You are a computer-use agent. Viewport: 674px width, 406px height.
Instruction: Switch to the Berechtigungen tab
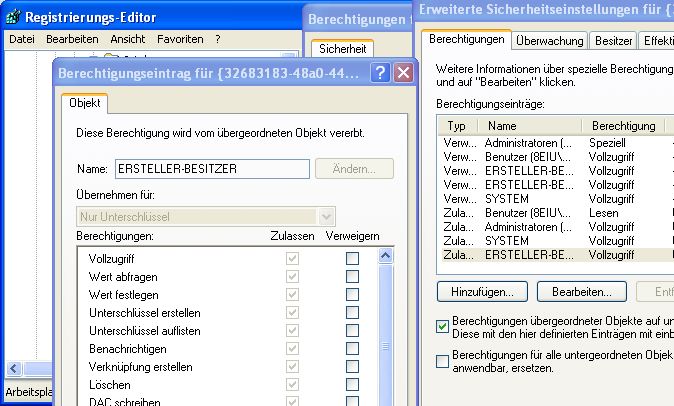coord(466,39)
